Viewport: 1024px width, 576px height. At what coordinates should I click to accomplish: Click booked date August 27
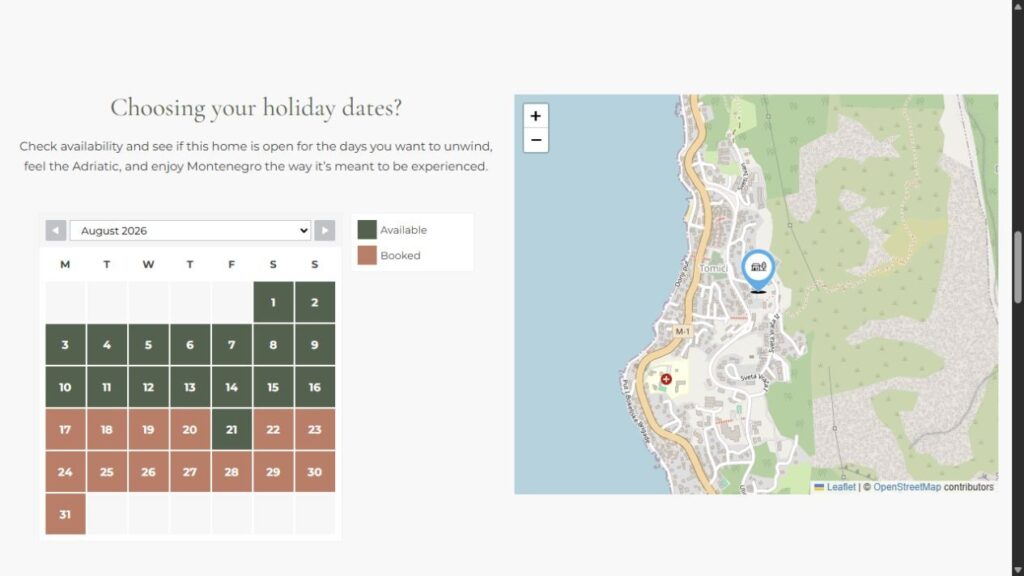(190, 472)
